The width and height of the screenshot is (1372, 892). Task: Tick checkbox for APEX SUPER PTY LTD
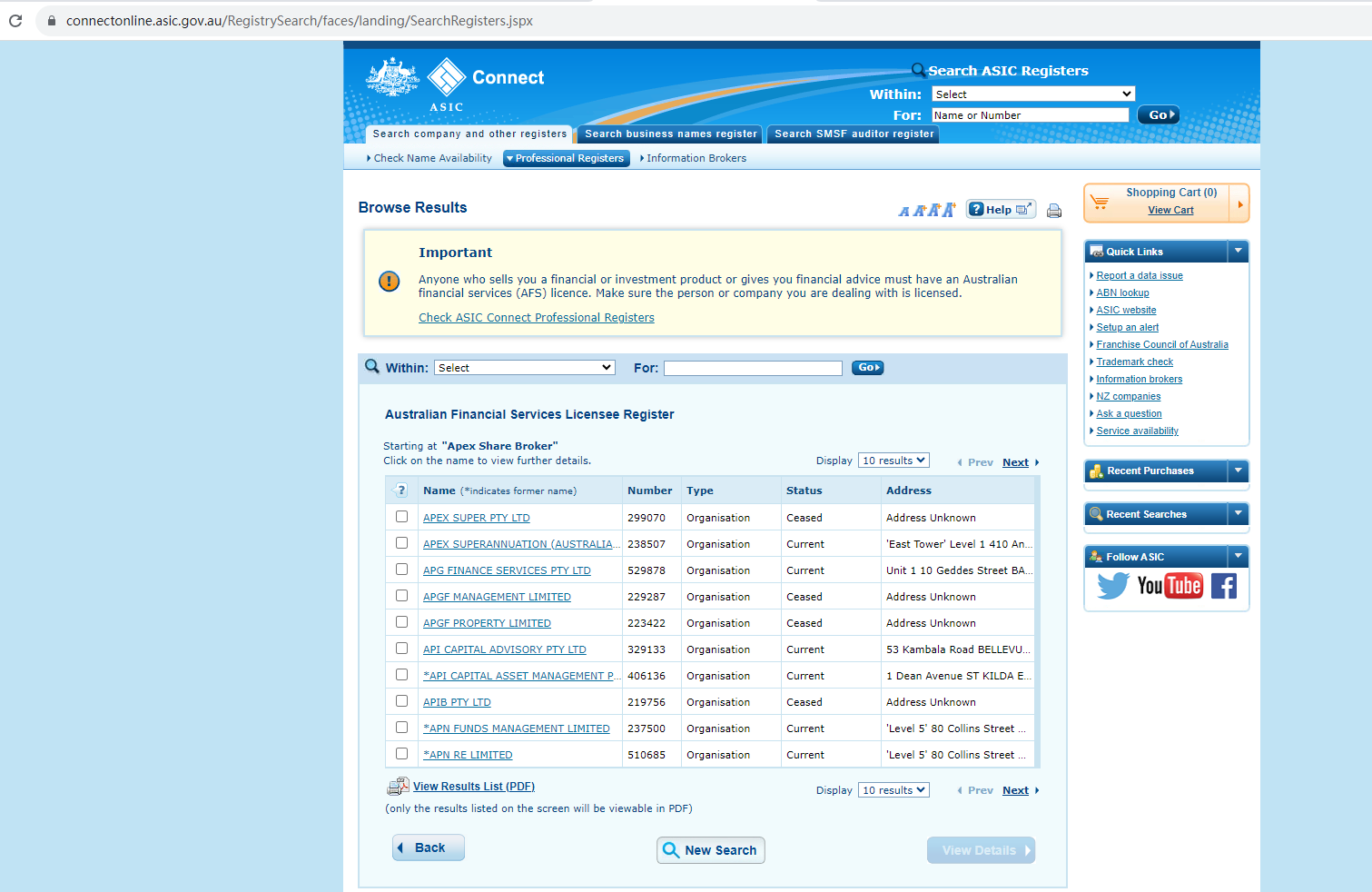click(401, 517)
